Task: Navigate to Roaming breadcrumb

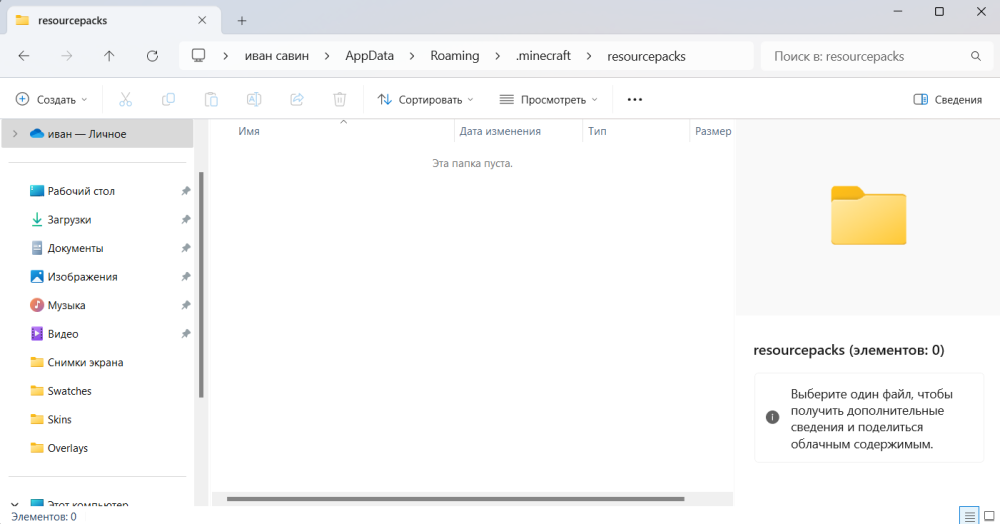Action: tap(455, 56)
